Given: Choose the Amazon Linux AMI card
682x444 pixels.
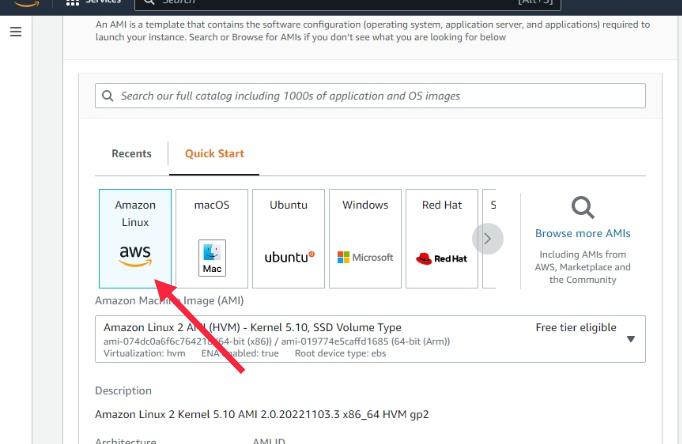Looking at the screenshot, I should [135, 239].
